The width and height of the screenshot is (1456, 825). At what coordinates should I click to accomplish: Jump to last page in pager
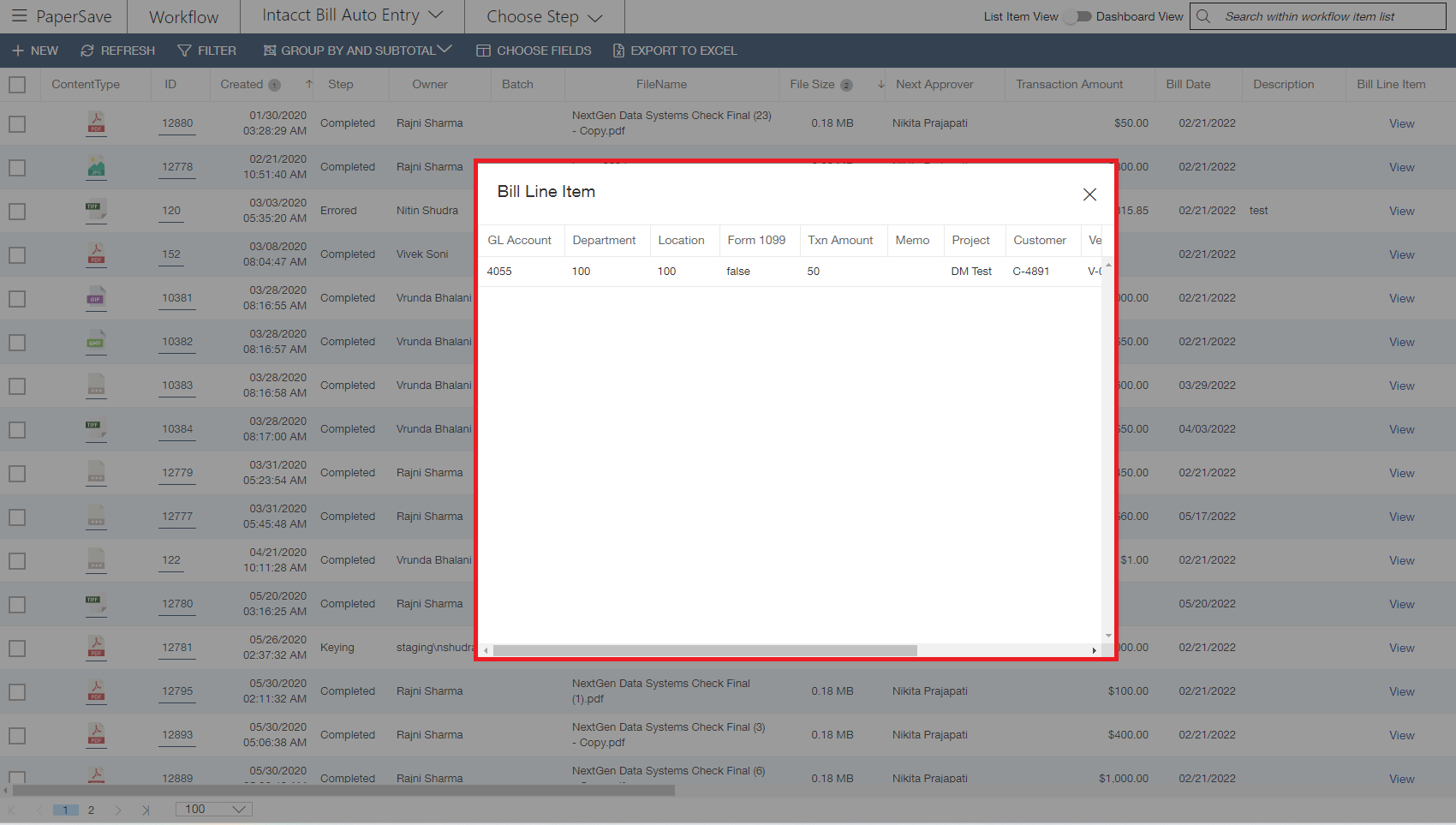point(146,810)
